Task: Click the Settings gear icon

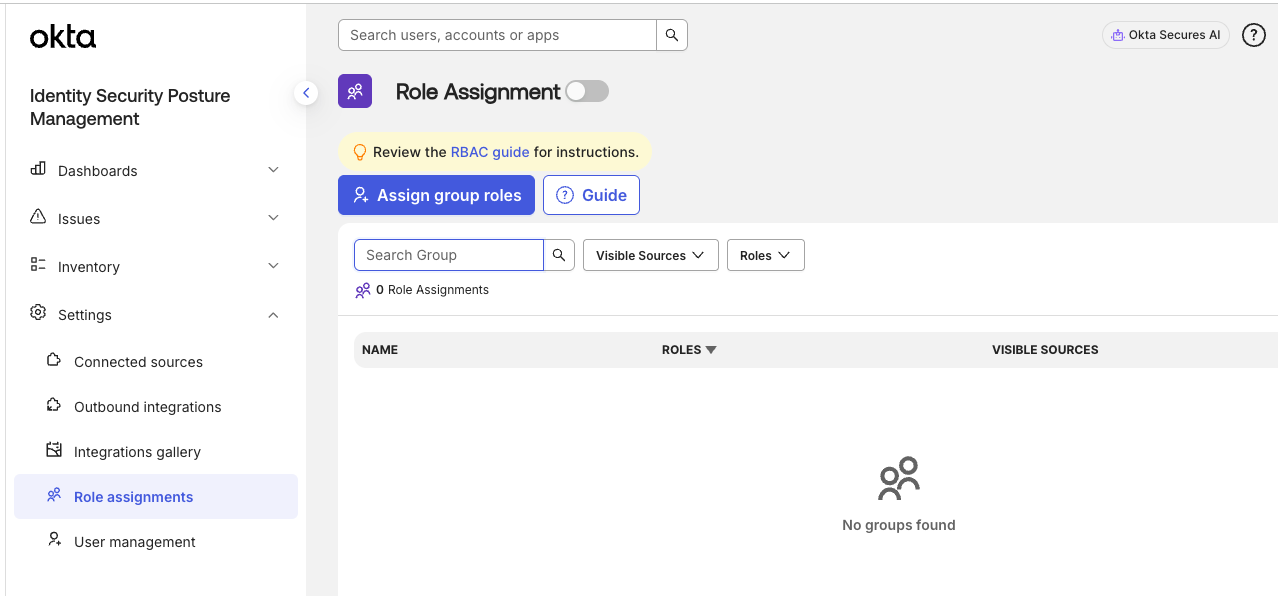Action: click(38, 313)
